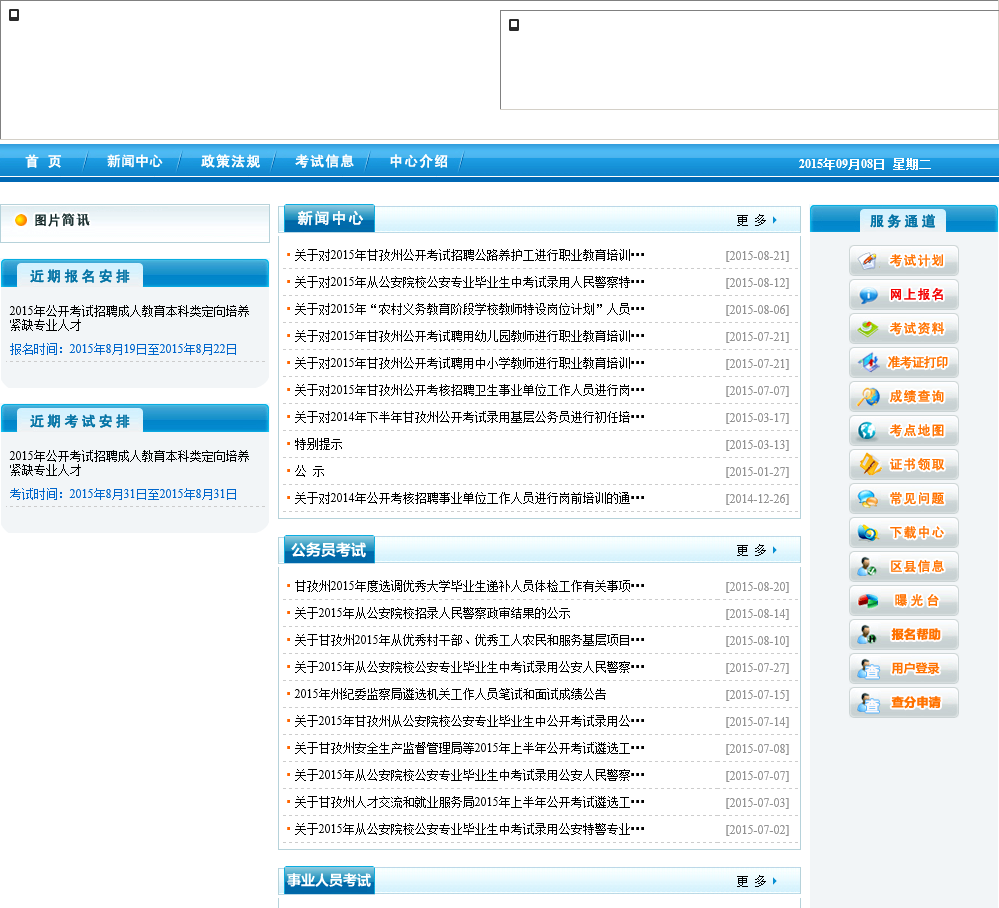Click the 网上报名 service icon

coord(903,294)
